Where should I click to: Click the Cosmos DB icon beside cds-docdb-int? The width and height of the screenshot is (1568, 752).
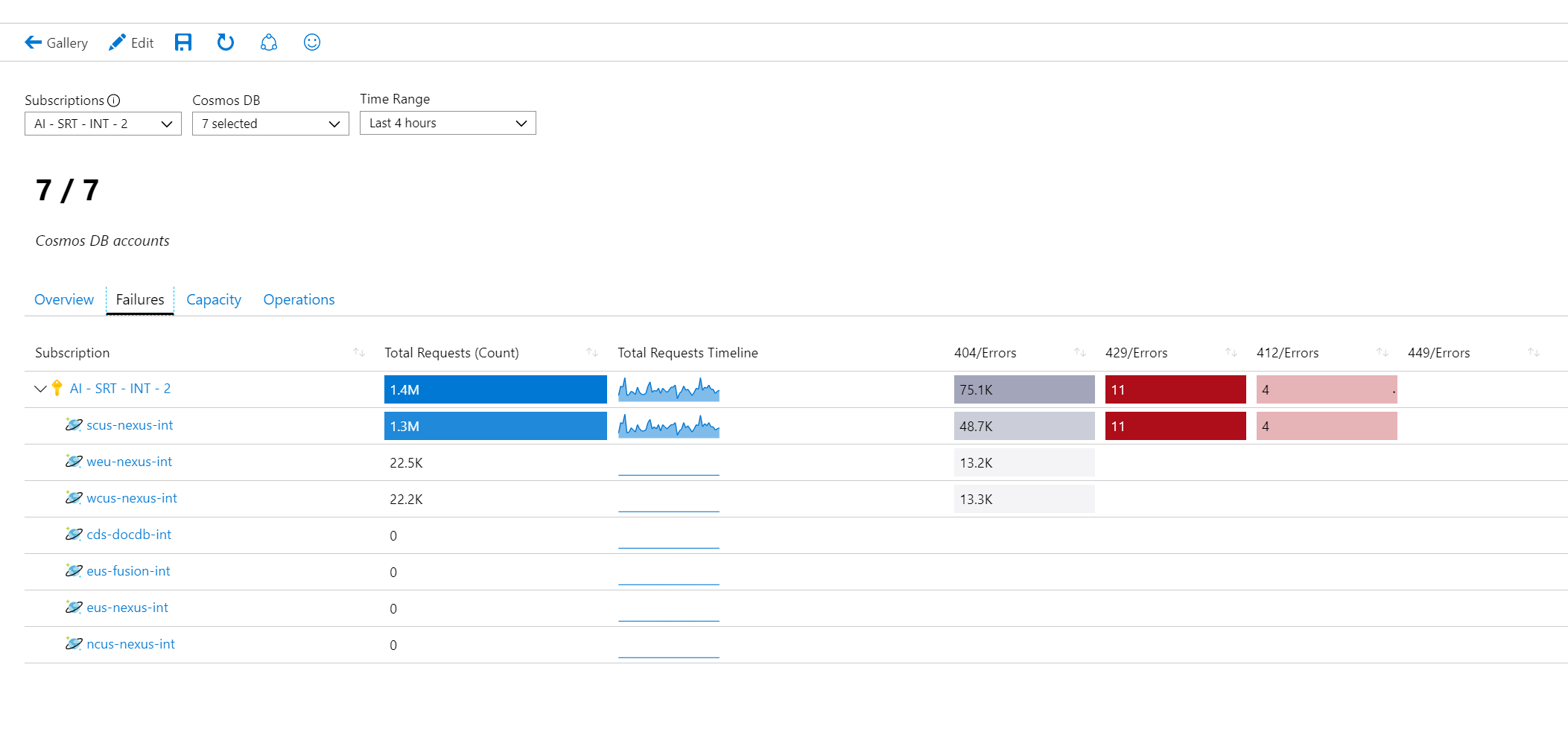pyautogui.click(x=73, y=534)
